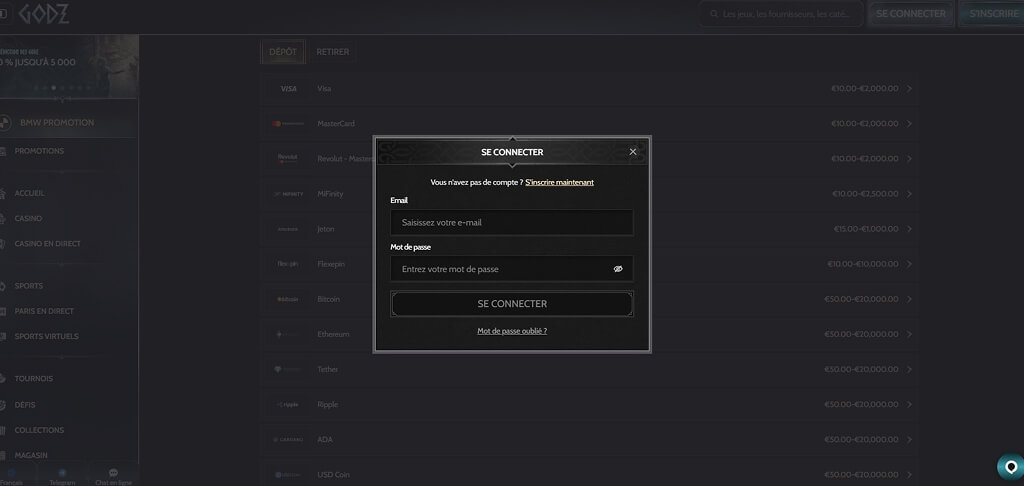Toggle password visibility eye icon
The height and width of the screenshot is (486, 1024).
click(618, 268)
